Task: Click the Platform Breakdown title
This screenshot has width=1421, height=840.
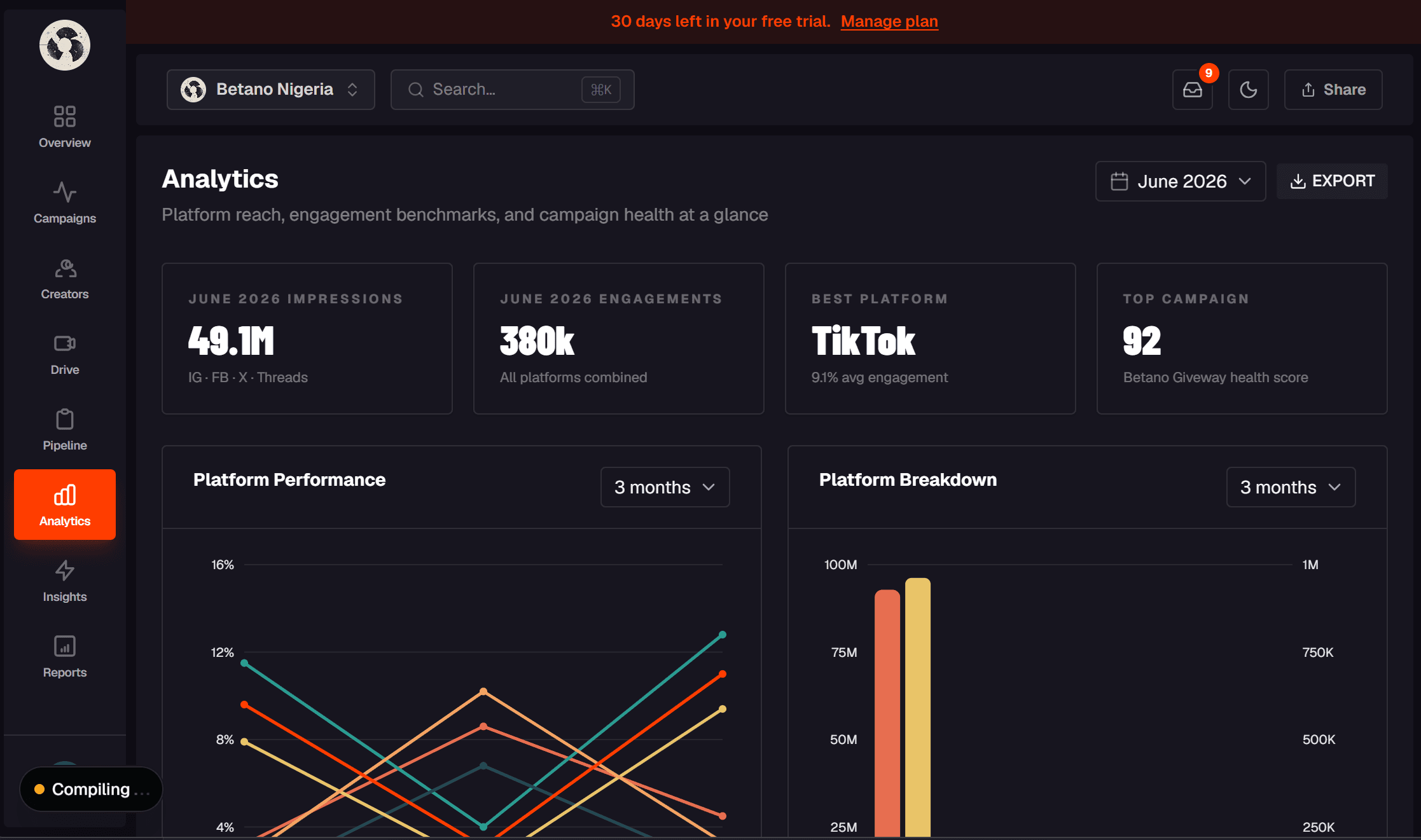Action: (908, 479)
